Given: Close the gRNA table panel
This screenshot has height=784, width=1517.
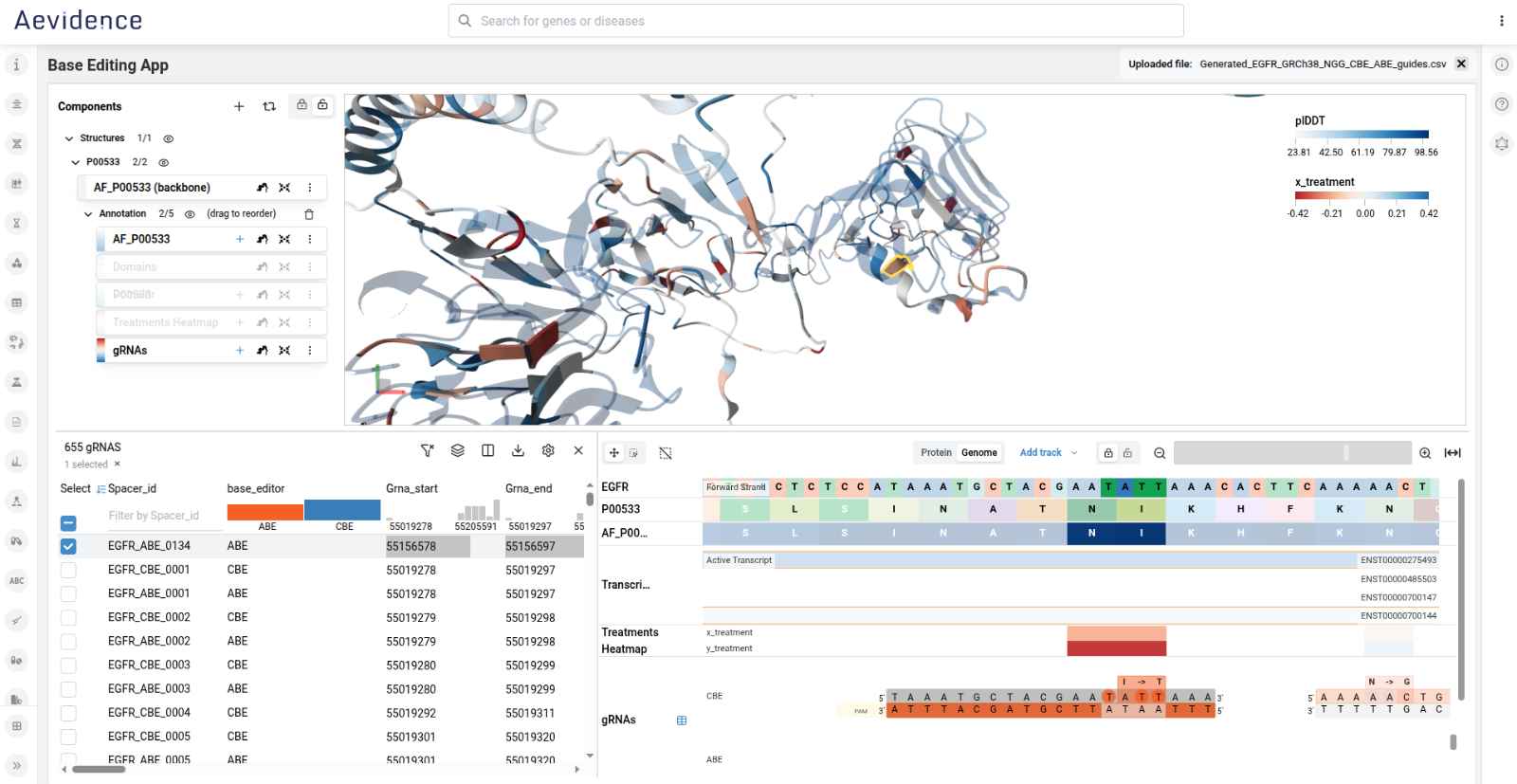Looking at the screenshot, I should pyautogui.click(x=578, y=451).
